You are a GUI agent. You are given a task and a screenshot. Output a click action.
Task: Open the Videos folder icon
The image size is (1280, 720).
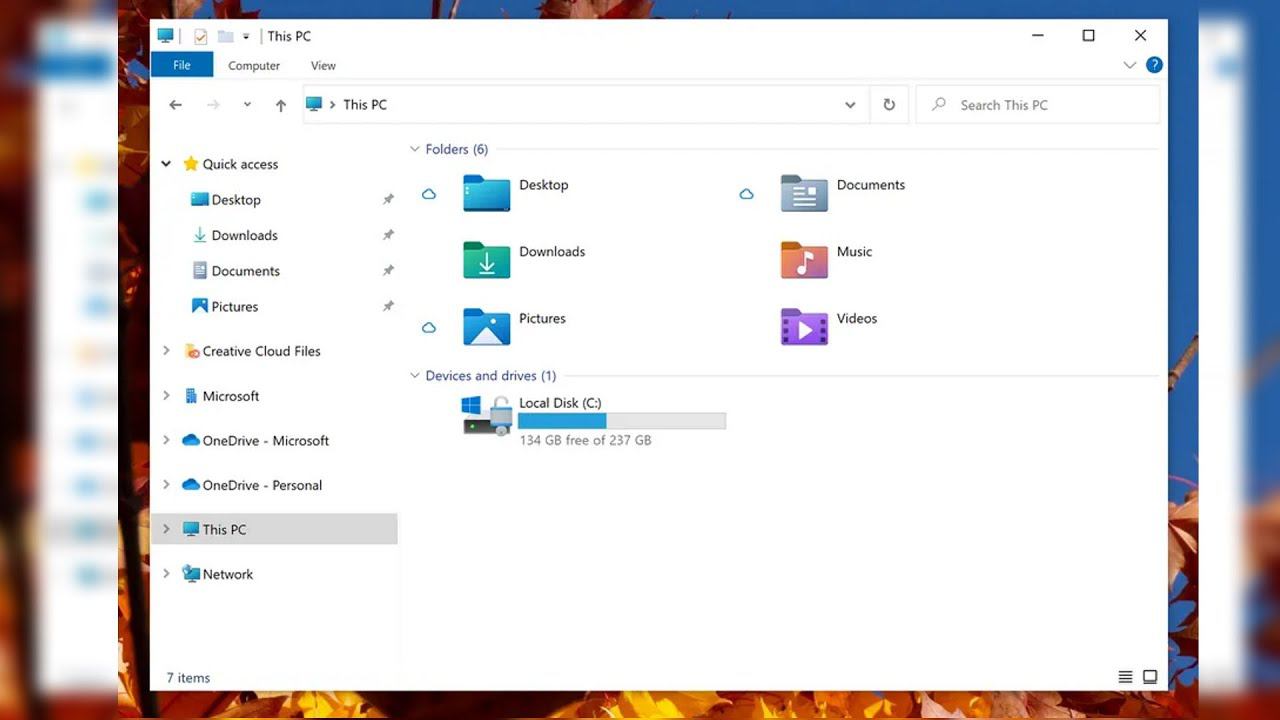(x=804, y=327)
